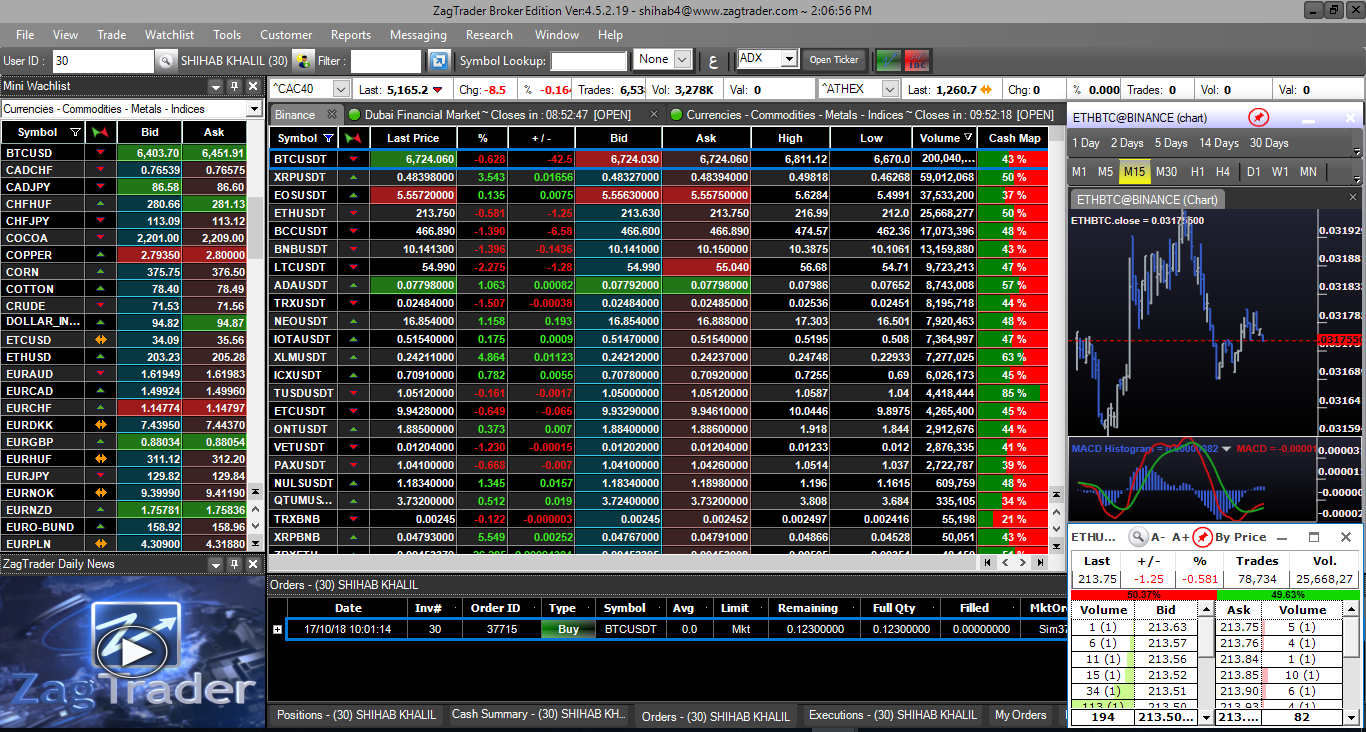Show 30 Days chart range
Image resolution: width=1366 pixels, height=732 pixels.
(x=1269, y=143)
